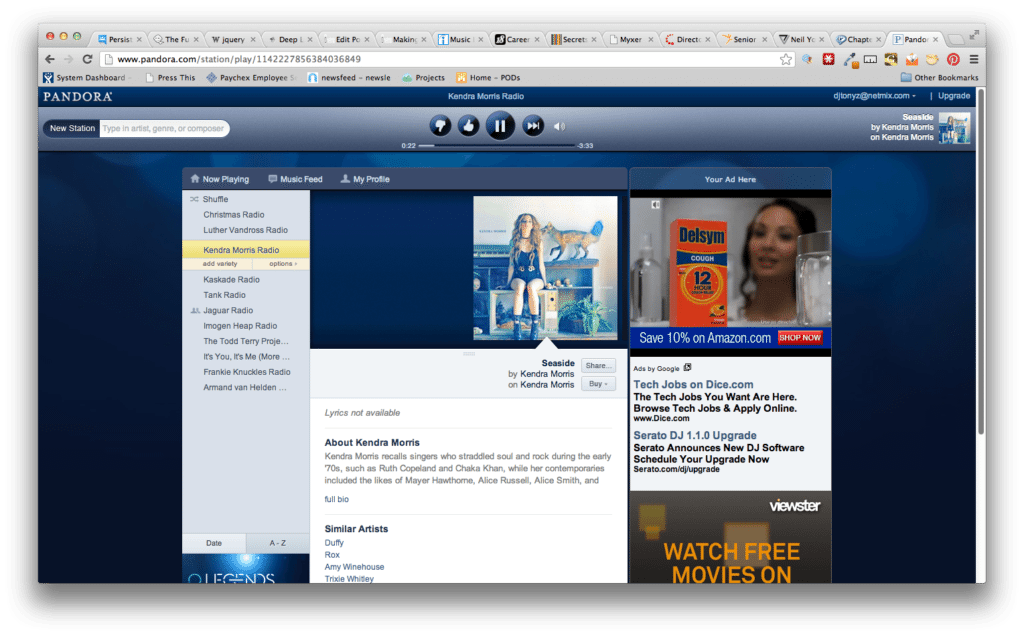Open the Tech Jobs on Dice.com ad
The width and height of the screenshot is (1024, 636).
coord(693,385)
